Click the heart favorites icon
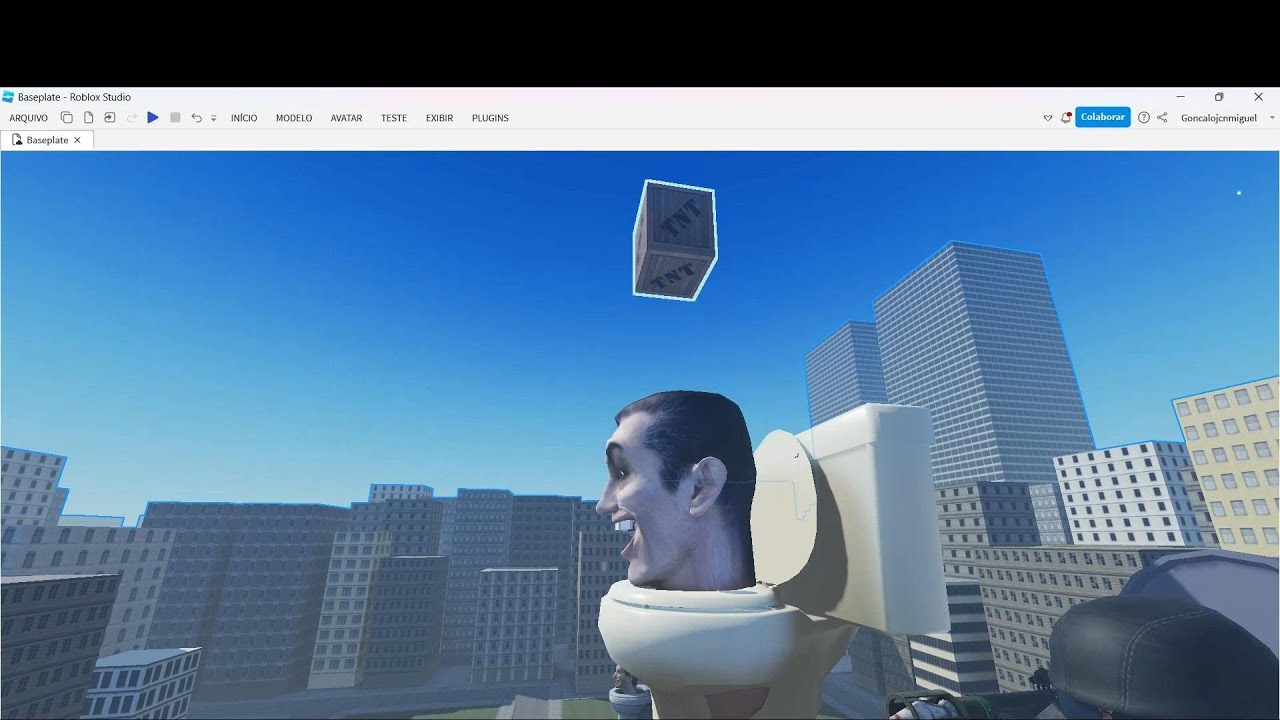This screenshot has width=1280, height=720. (x=1048, y=118)
